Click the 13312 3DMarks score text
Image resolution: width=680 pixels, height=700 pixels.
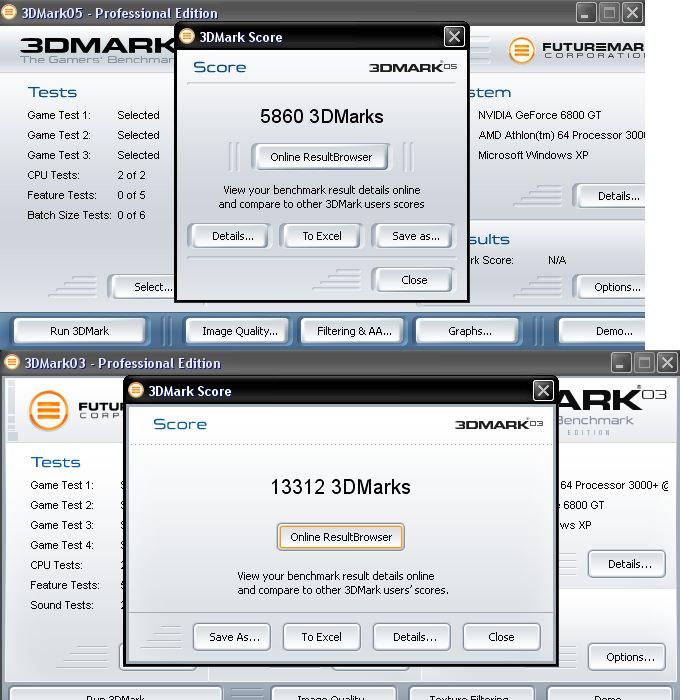coord(340,487)
